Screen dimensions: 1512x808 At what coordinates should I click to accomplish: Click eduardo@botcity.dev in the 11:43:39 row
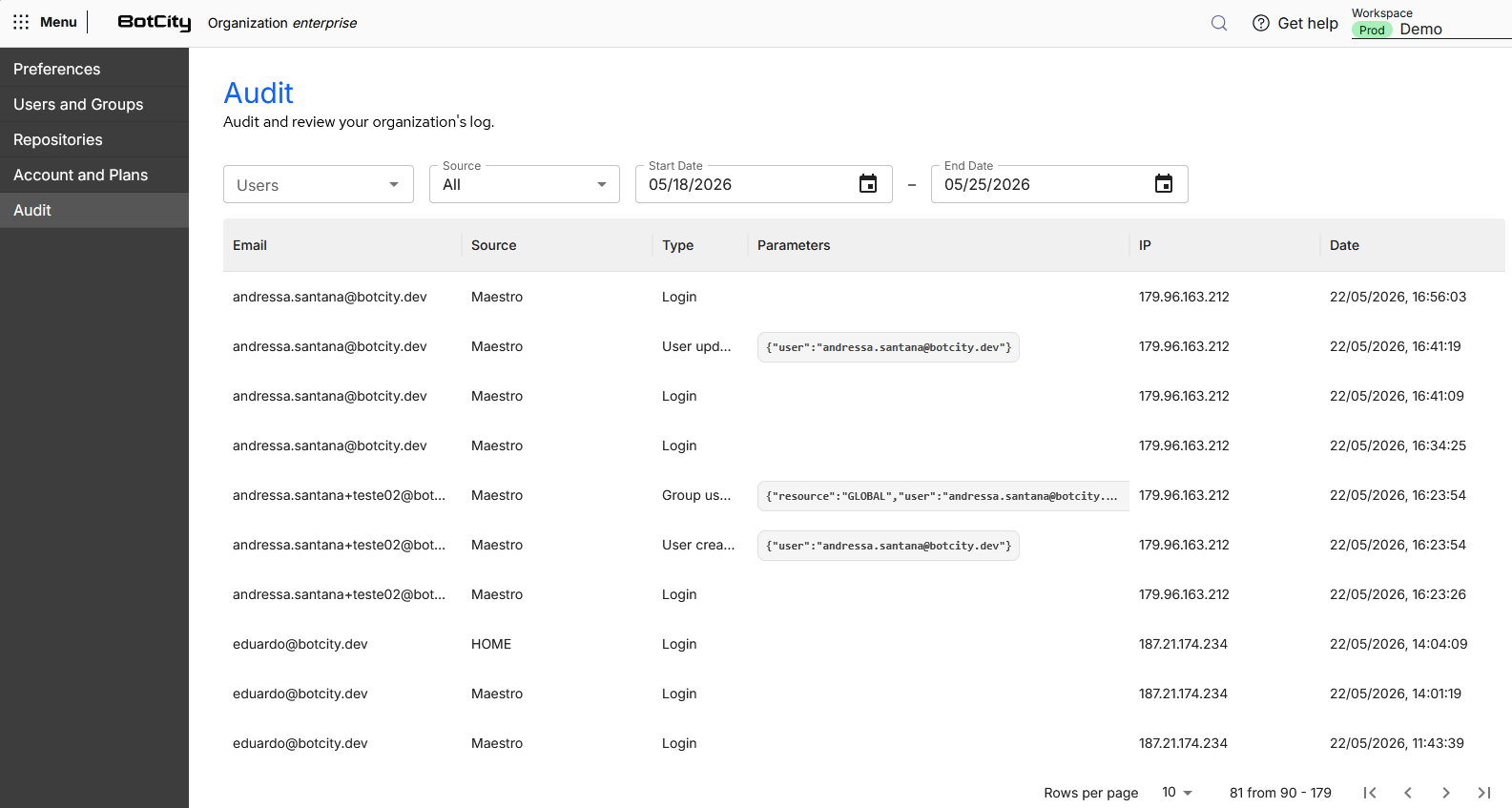pos(300,743)
